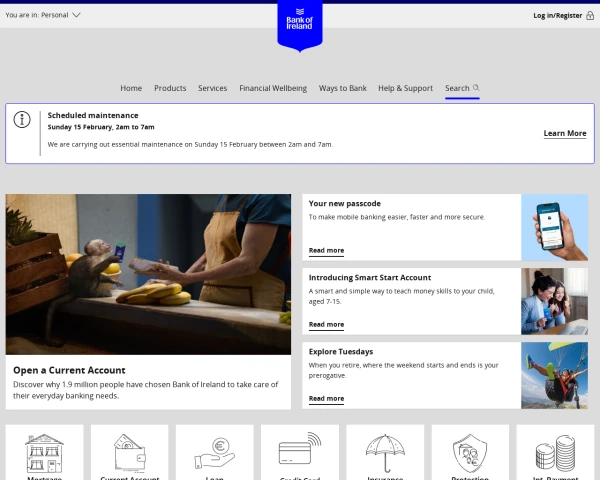Select the Protection shield icon
Viewport: 600px width, 480px height.
(470, 453)
